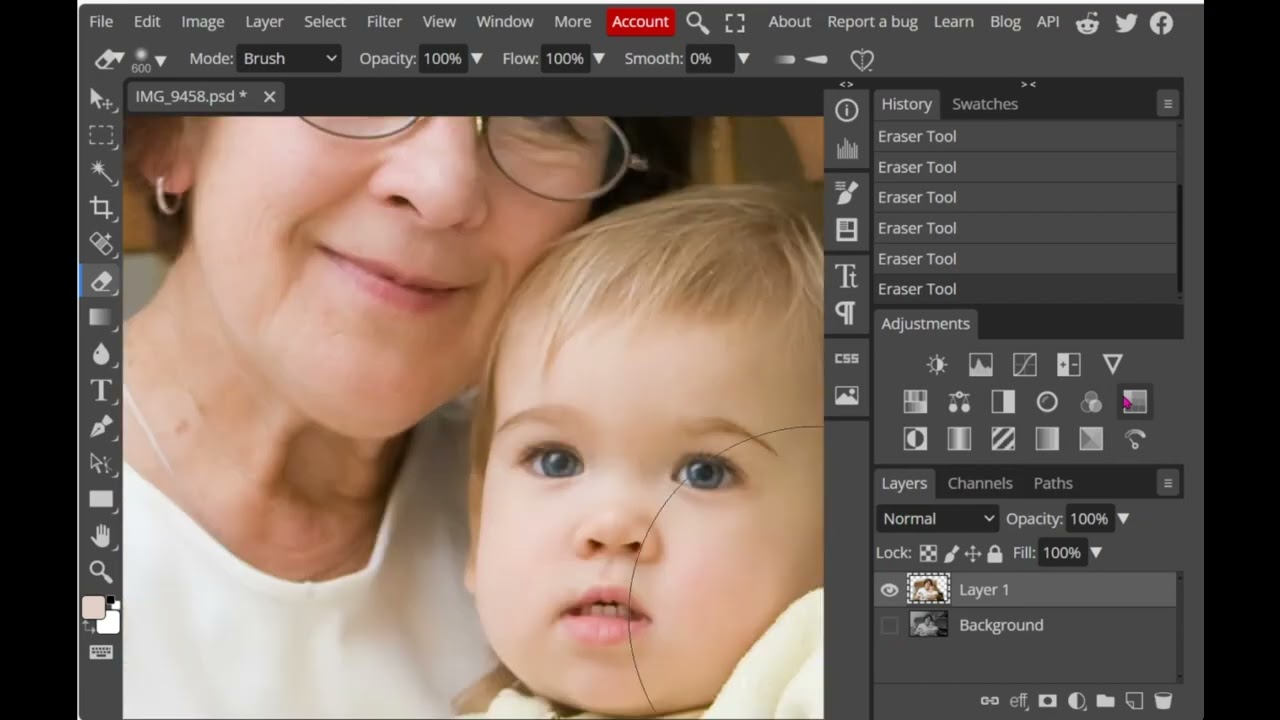
Task: Add Curves adjustment
Action: pos(1025,365)
